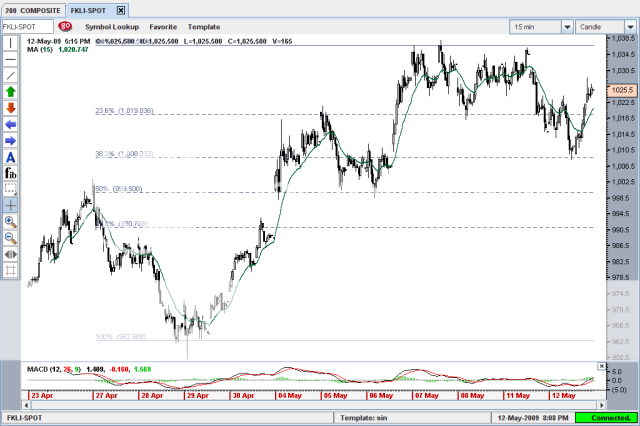Image resolution: width=640 pixels, height=426 pixels.
Task: Click the zoom in magnifier
Action: coord(10,221)
